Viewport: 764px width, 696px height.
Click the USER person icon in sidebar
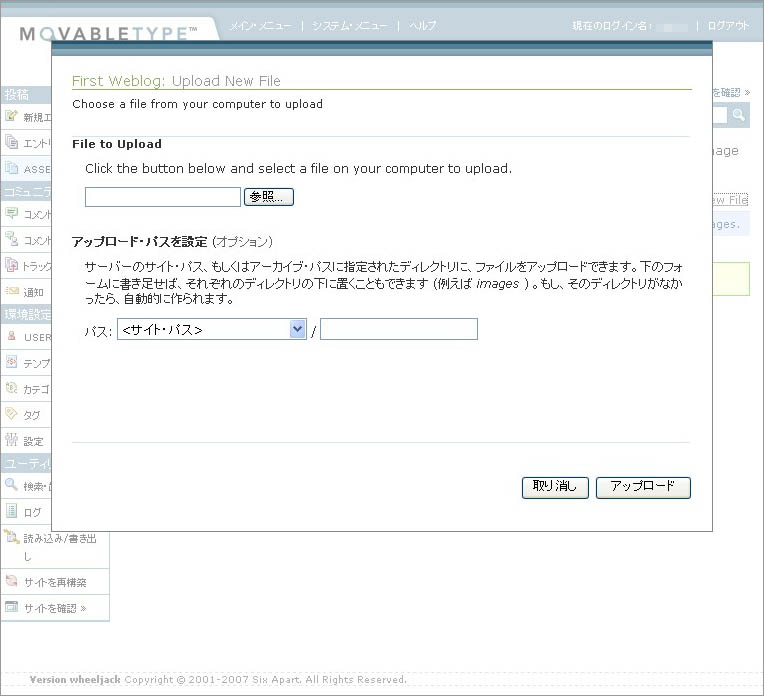pos(12,336)
